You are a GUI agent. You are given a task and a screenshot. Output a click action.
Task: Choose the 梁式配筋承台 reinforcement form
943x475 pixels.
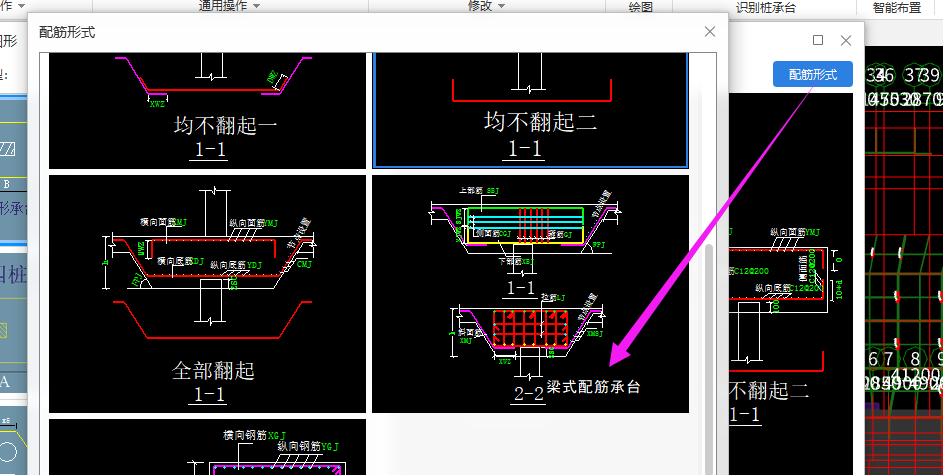530,294
